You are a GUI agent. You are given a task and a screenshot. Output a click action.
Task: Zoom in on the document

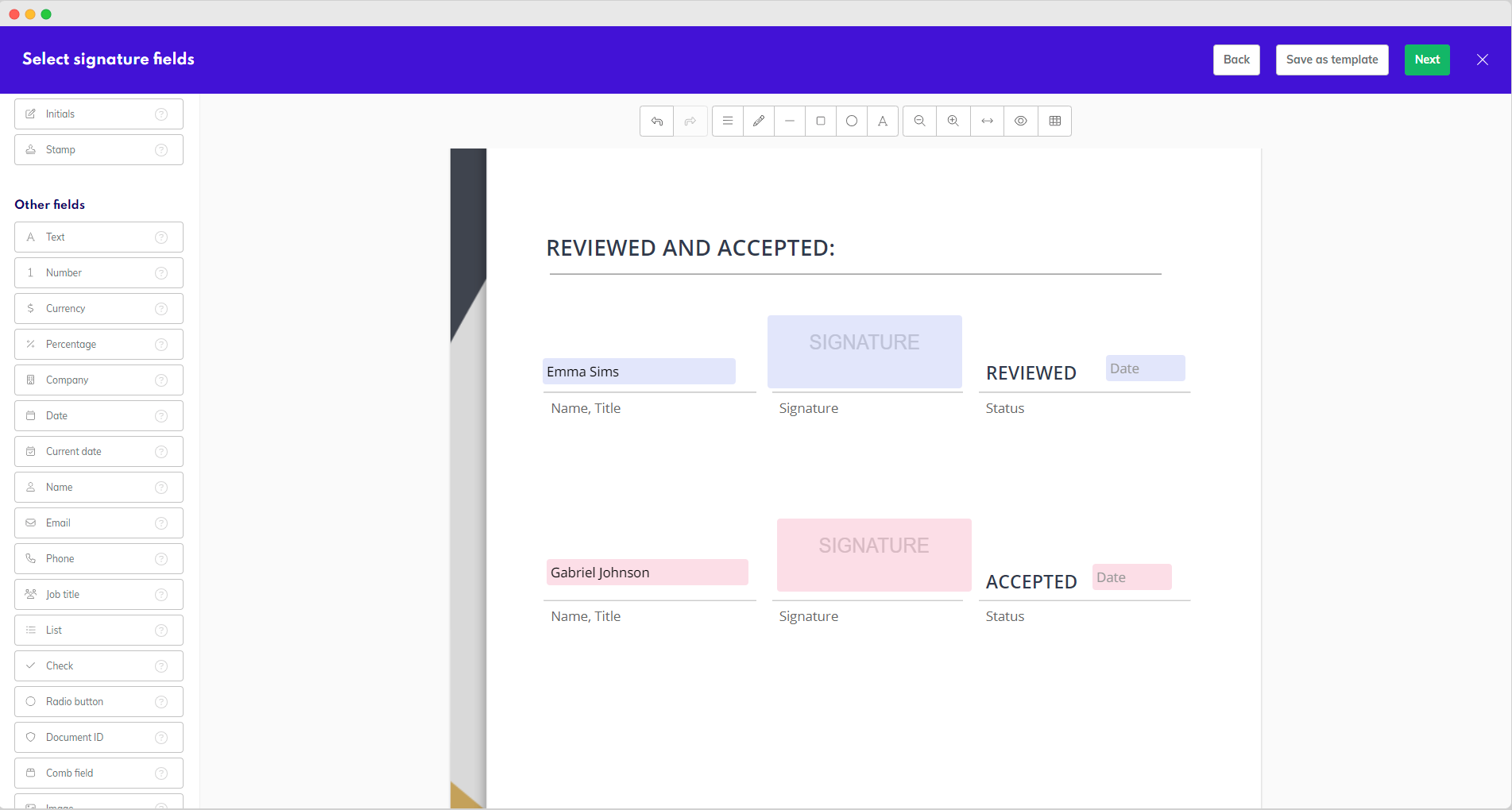coord(953,121)
